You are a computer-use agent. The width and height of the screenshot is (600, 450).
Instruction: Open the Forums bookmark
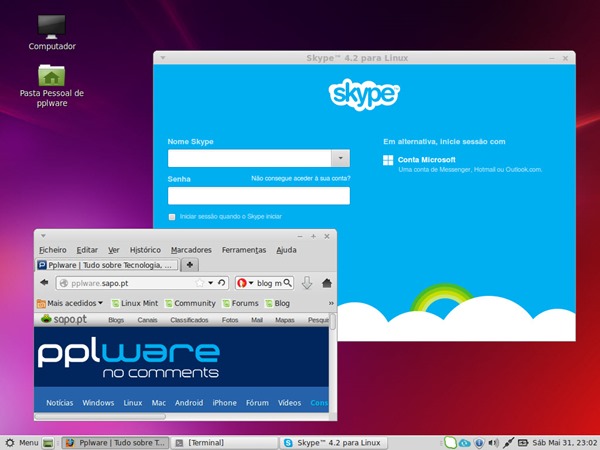(241, 303)
